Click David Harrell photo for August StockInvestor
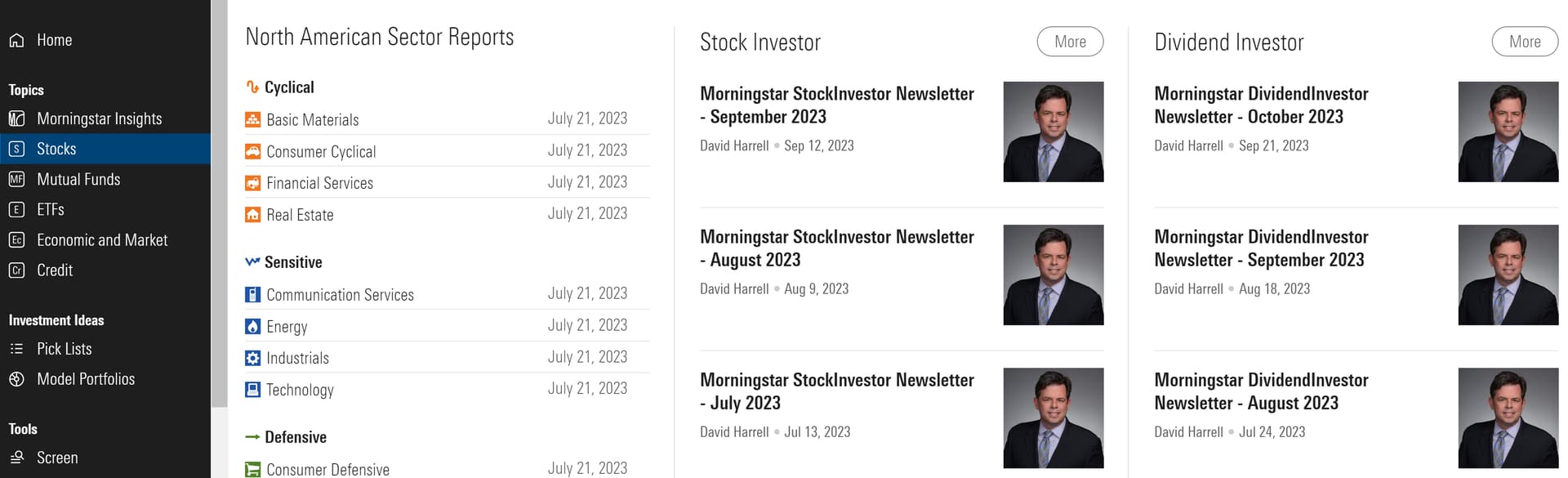 (1053, 275)
